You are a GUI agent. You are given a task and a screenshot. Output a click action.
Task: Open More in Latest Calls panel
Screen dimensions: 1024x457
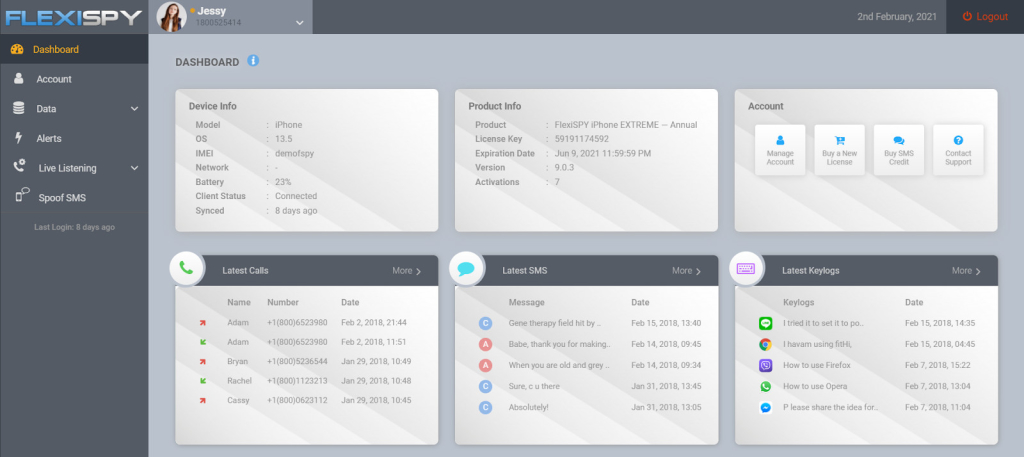point(407,271)
